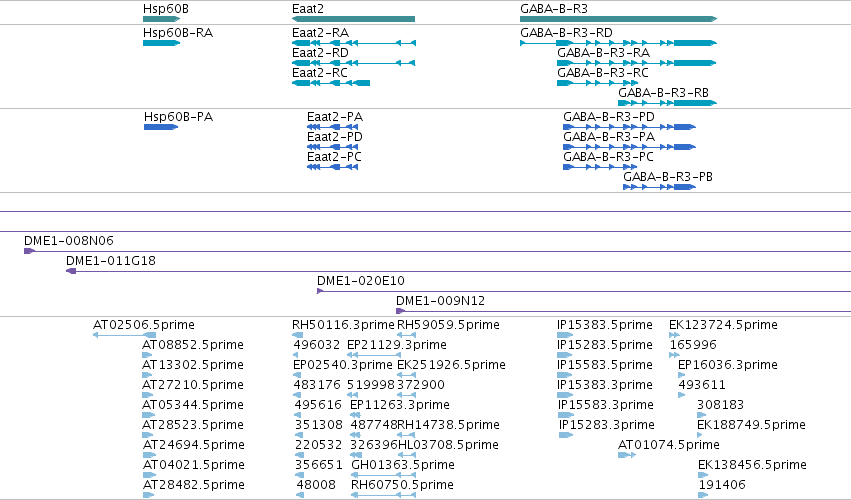The width and height of the screenshot is (851, 500).
Task: Click the AT01074.5prime EST glyph
Action: point(627,455)
